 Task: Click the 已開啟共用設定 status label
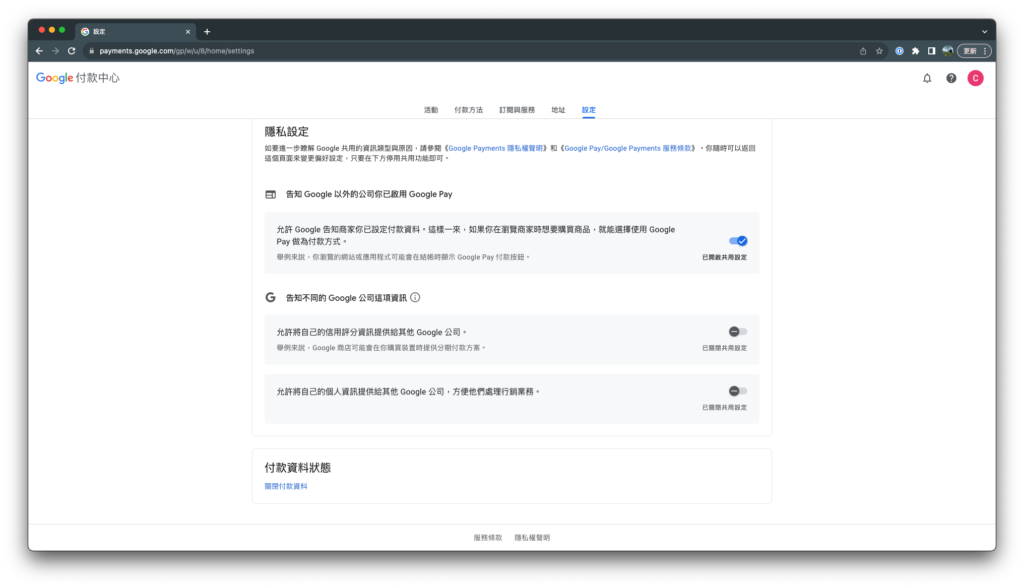click(724, 257)
